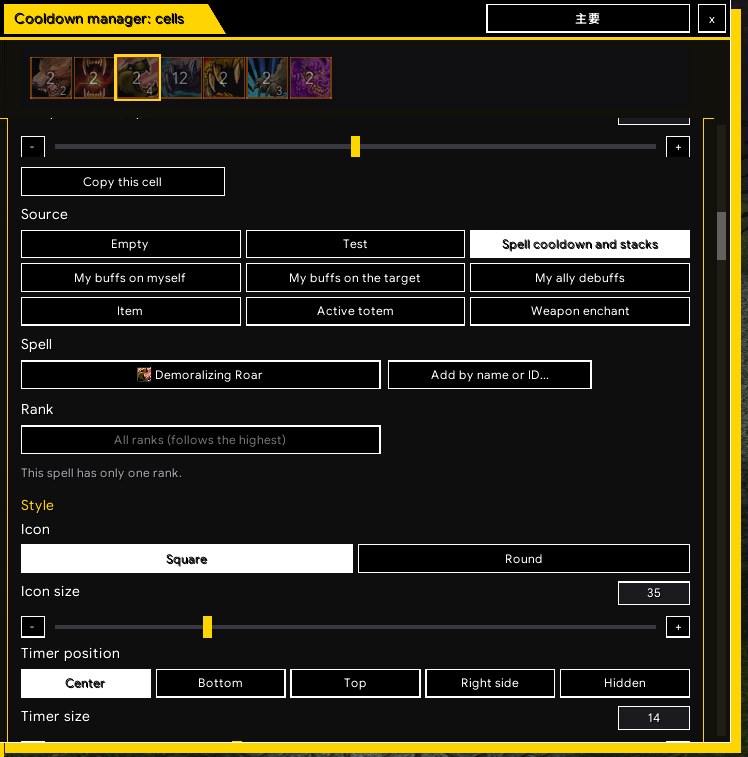Choose My ally debuffs source
This screenshot has width=748, height=757.
click(579, 278)
